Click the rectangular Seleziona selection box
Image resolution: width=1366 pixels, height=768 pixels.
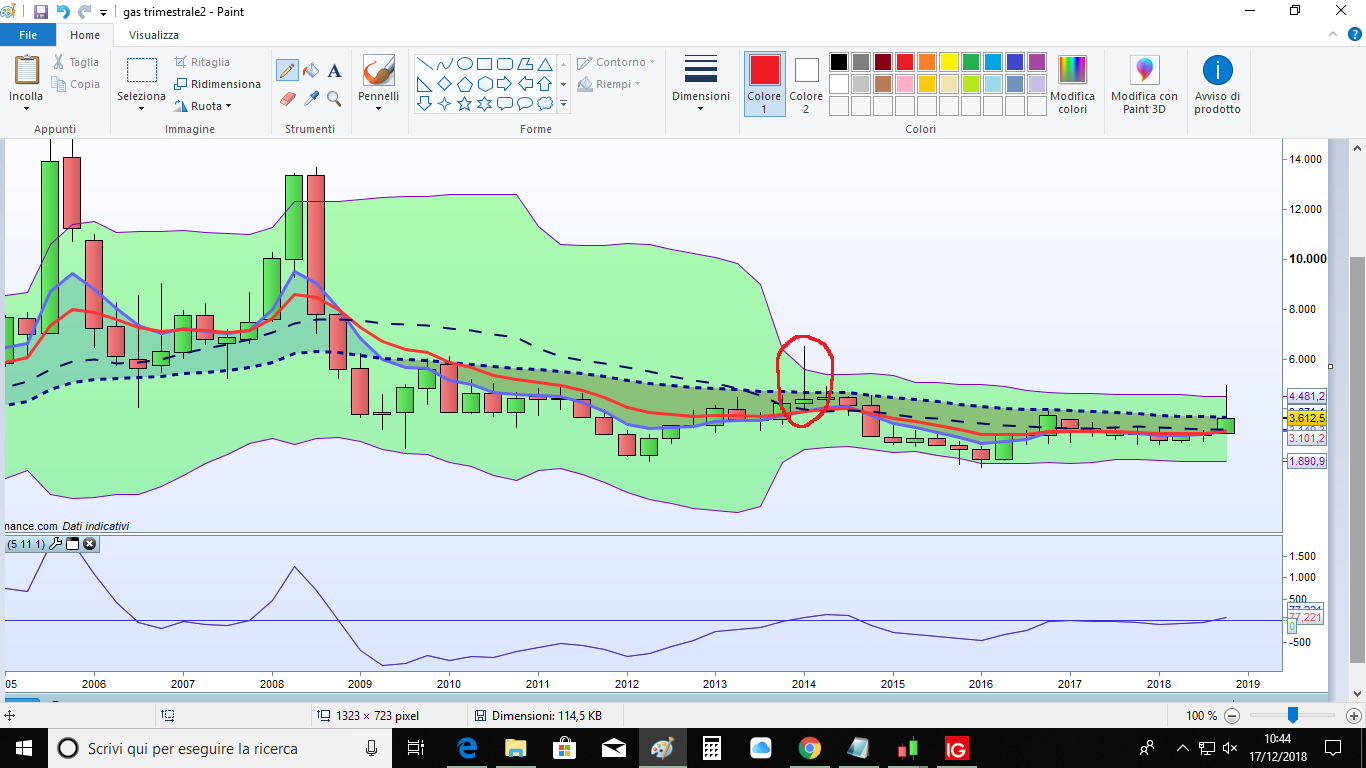coord(141,70)
